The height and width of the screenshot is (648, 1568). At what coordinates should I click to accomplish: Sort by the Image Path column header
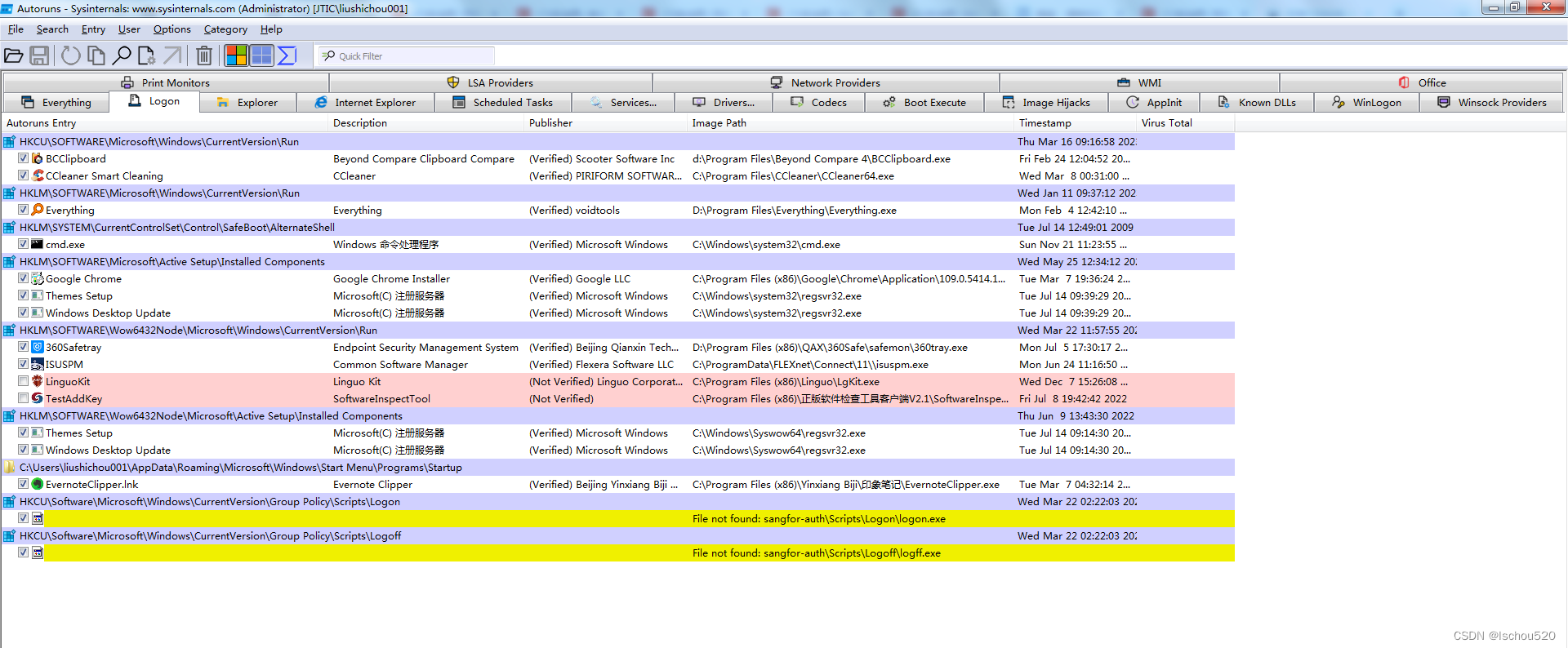851,123
